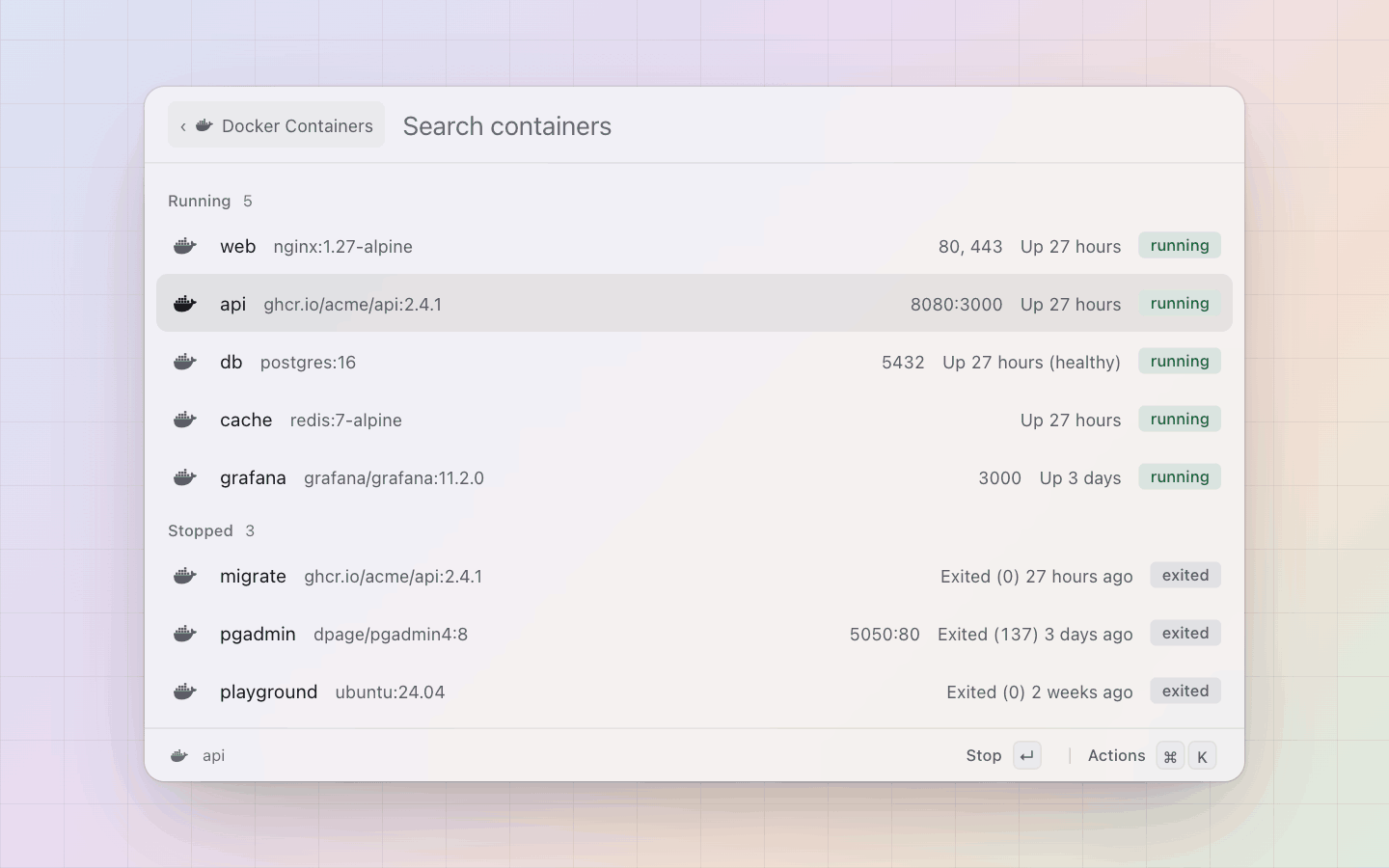The image size is (1389, 868).
Task: Click running badge on grafana row
Action: pos(1180,476)
